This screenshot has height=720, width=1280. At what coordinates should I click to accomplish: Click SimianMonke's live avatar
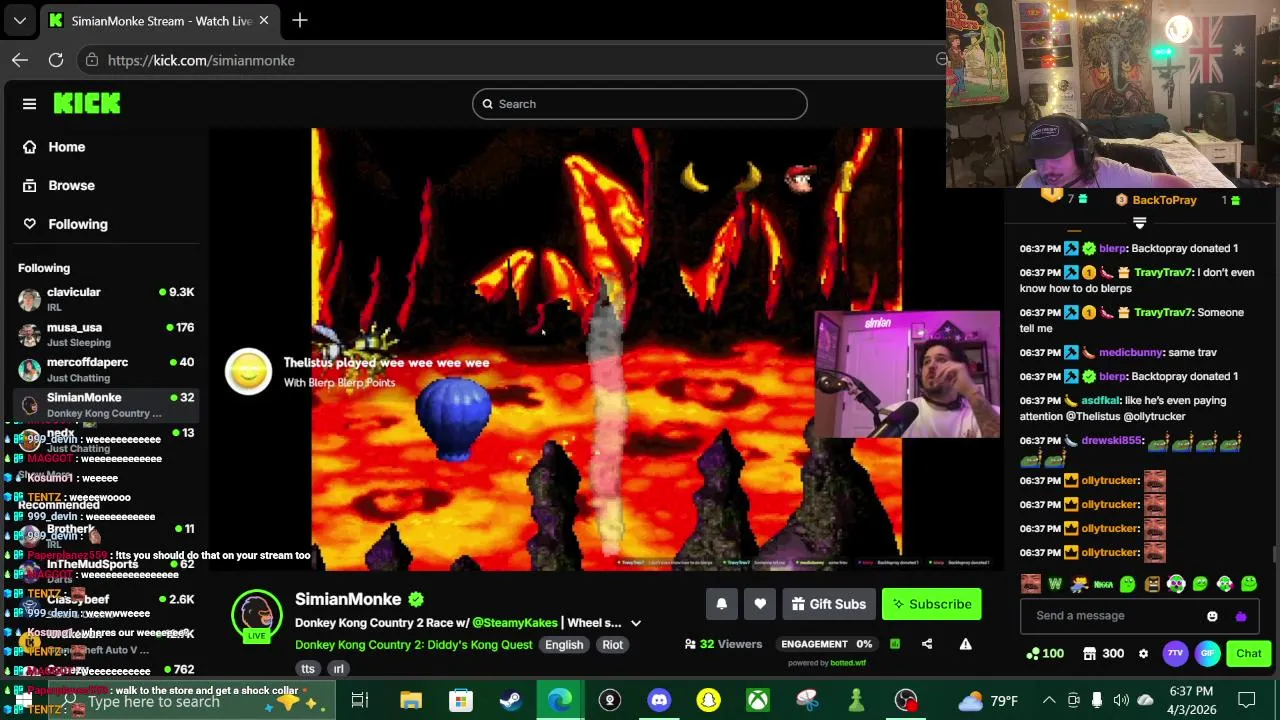pyautogui.click(x=257, y=614)
